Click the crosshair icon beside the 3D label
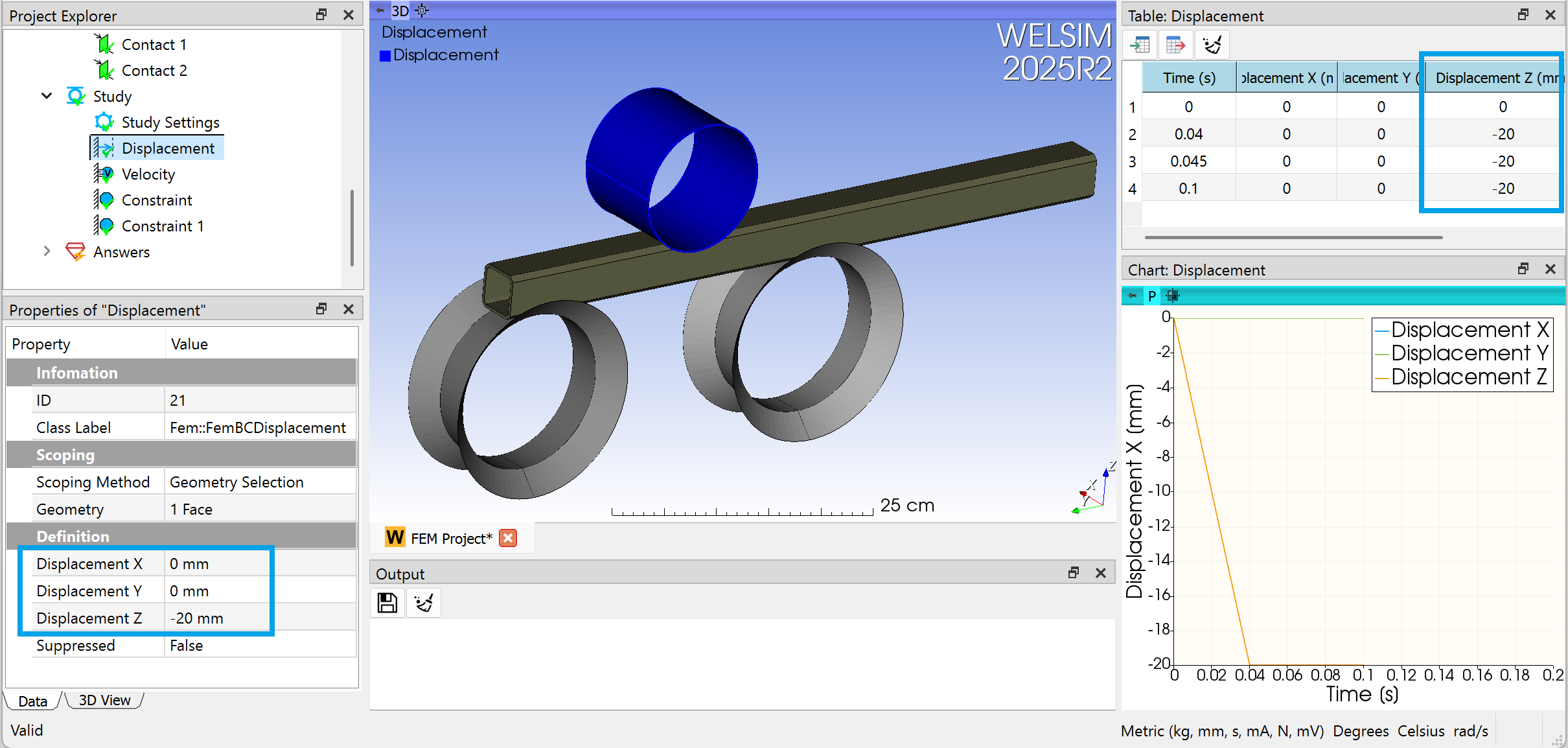Image resolution: width=1568 pixels, height=748 pixels. 422,10
